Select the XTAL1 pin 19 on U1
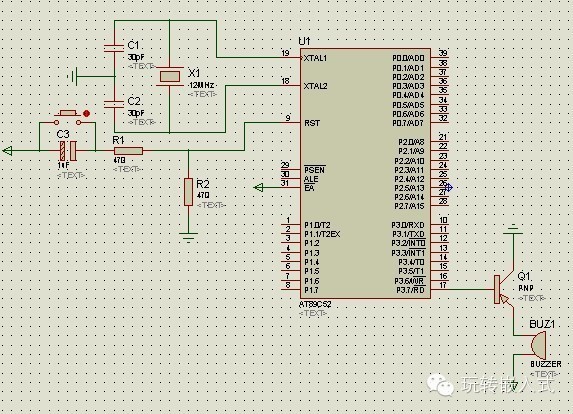 (292, 57)
